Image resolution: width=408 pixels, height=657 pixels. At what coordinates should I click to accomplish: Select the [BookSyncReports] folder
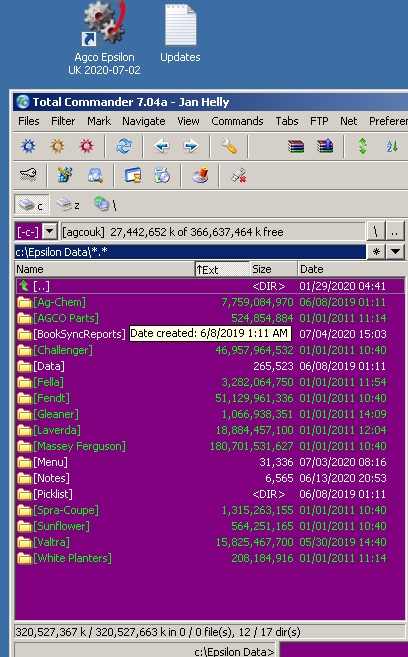210,334
